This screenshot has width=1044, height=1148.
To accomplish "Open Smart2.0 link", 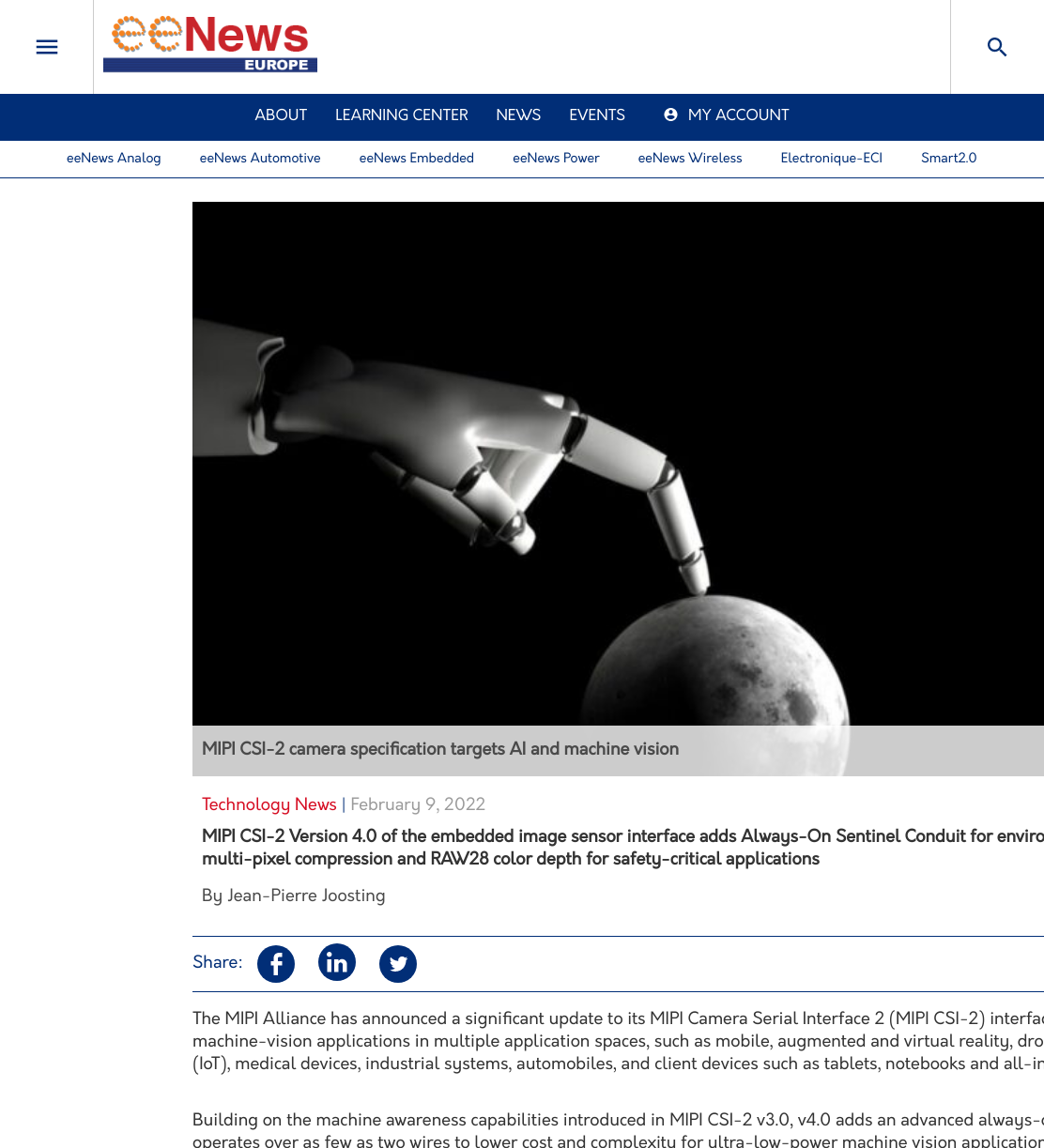I will coord(948,158).
